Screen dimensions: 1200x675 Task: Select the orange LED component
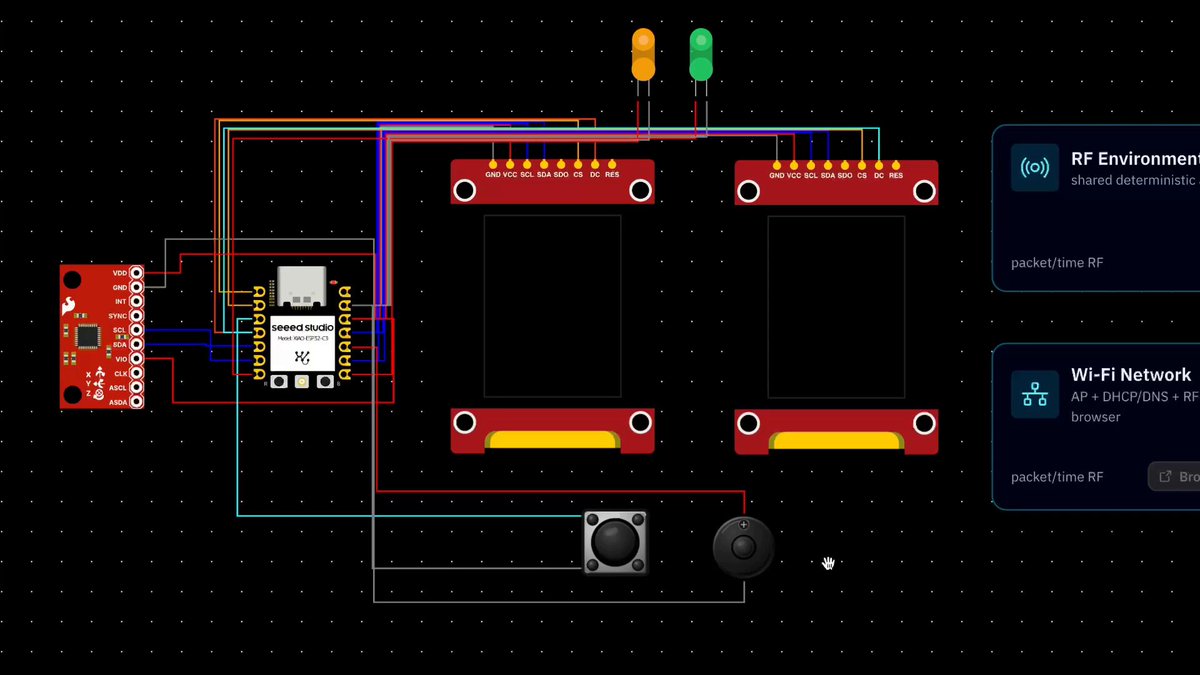(643, 54)
